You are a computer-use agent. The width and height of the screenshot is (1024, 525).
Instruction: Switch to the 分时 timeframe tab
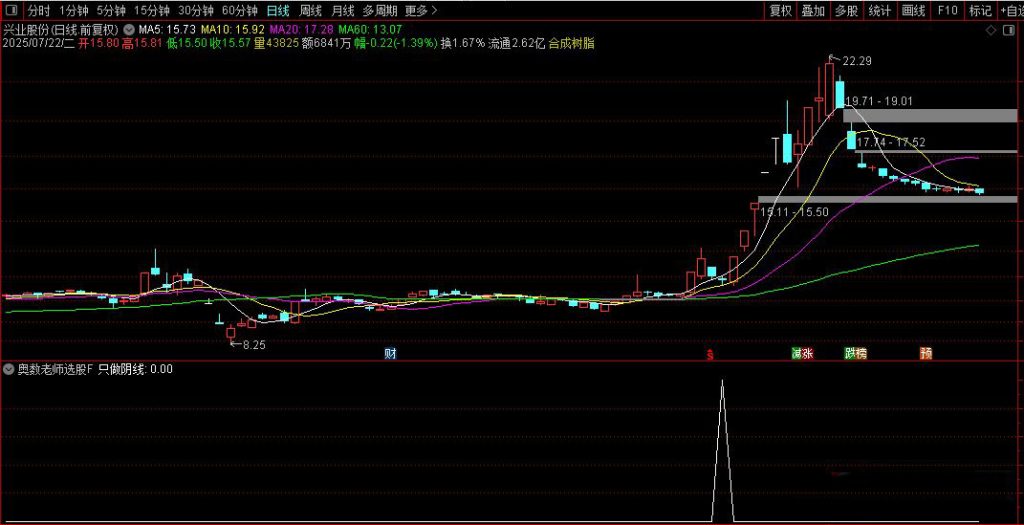38,11
